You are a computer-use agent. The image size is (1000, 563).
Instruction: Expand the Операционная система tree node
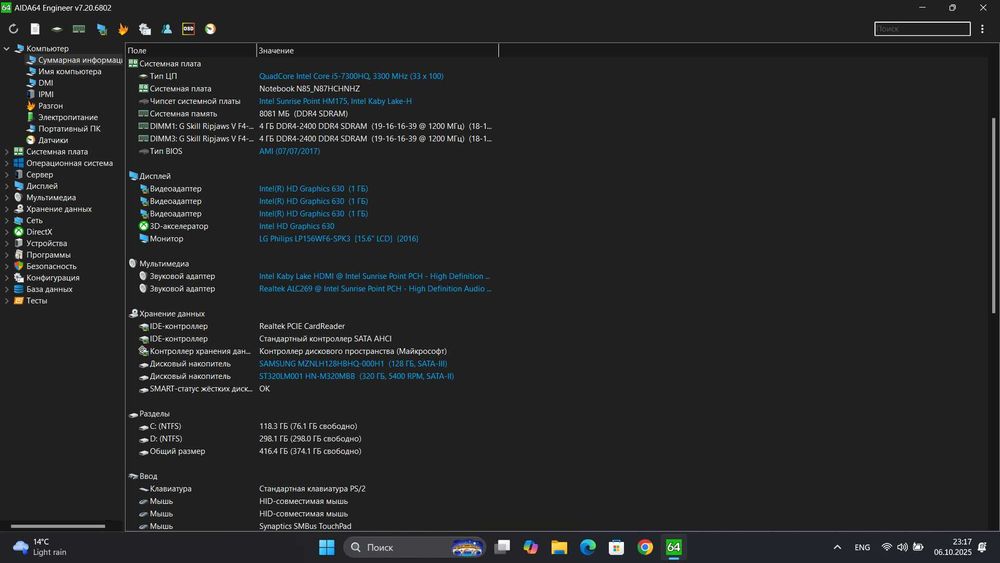pos(6,163)
